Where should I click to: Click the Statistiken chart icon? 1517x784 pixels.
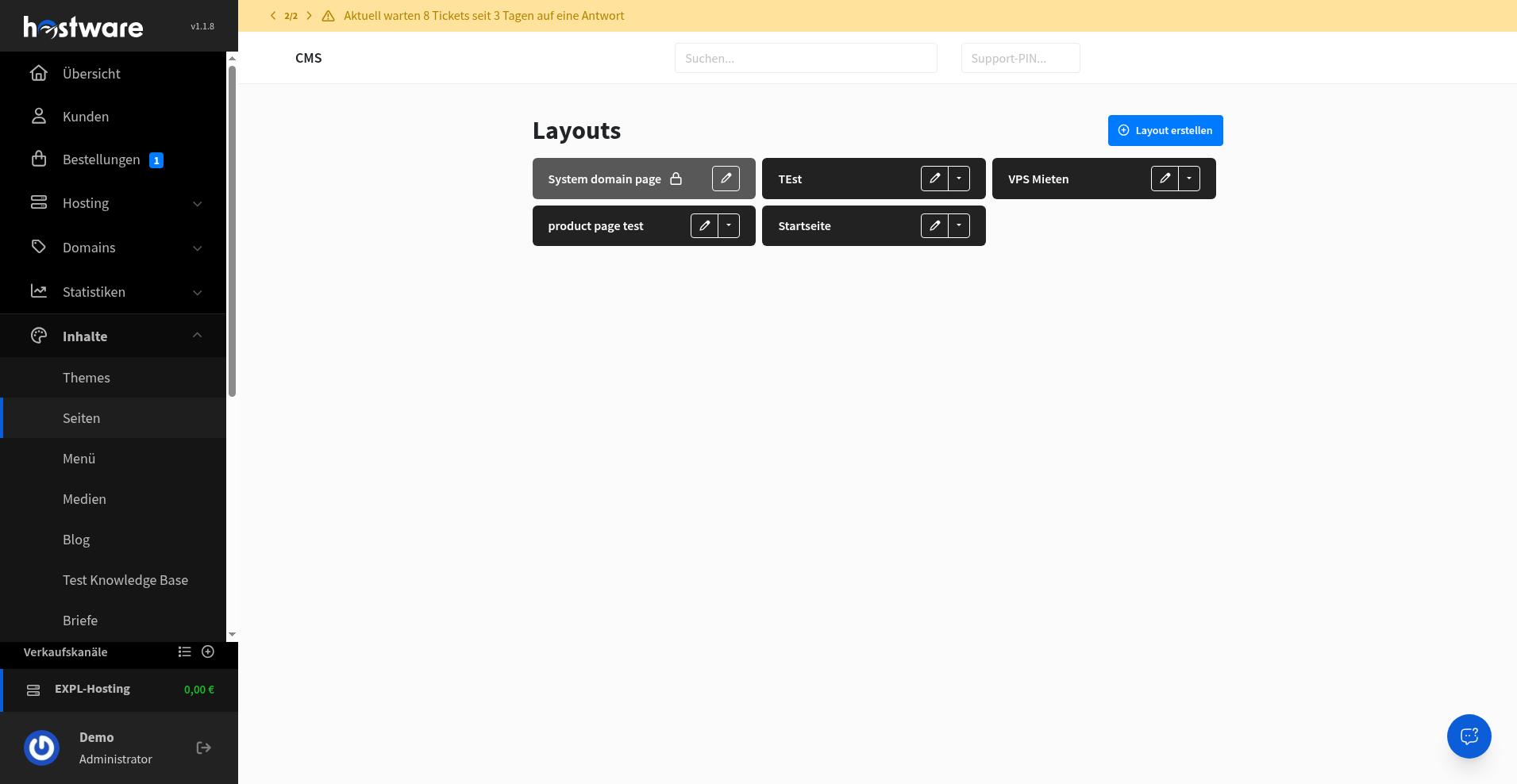click(x=39, y=291)
